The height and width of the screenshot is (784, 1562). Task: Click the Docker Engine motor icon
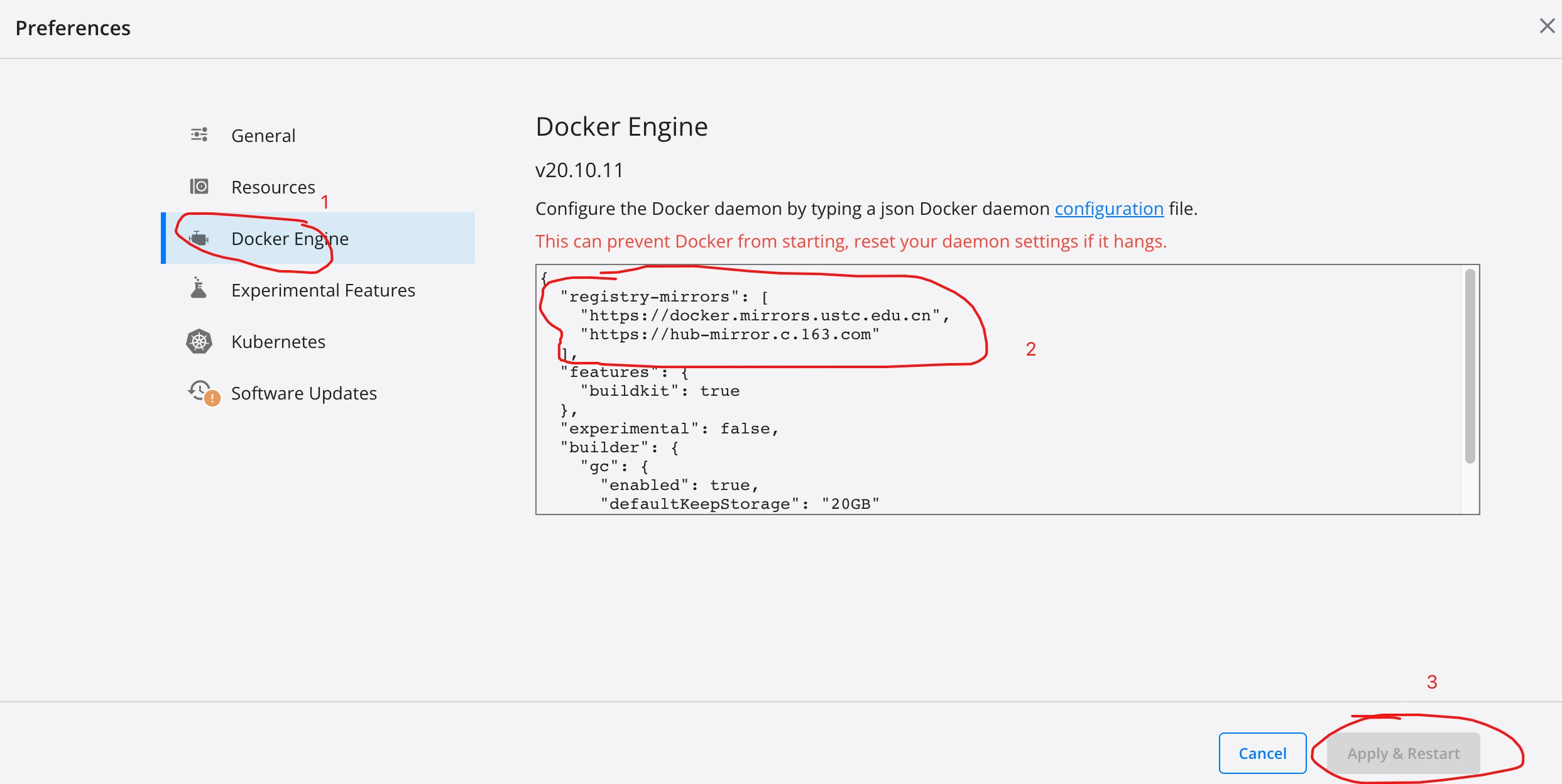199,239
